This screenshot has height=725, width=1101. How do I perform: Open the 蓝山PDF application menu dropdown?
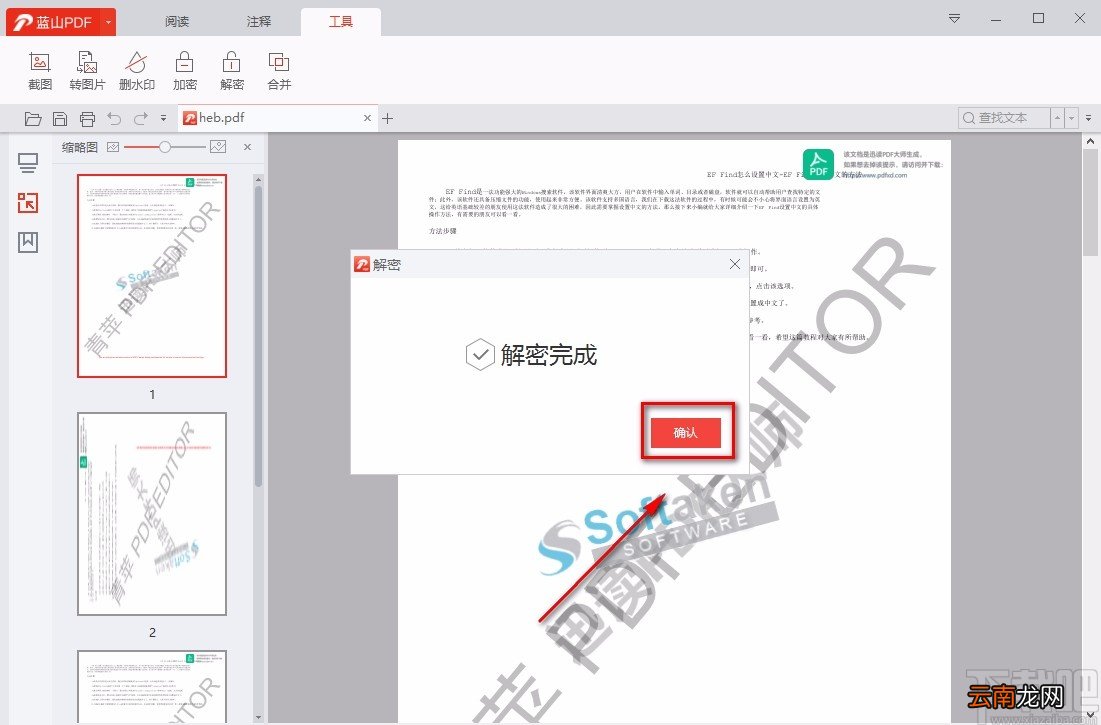[108, 22]
